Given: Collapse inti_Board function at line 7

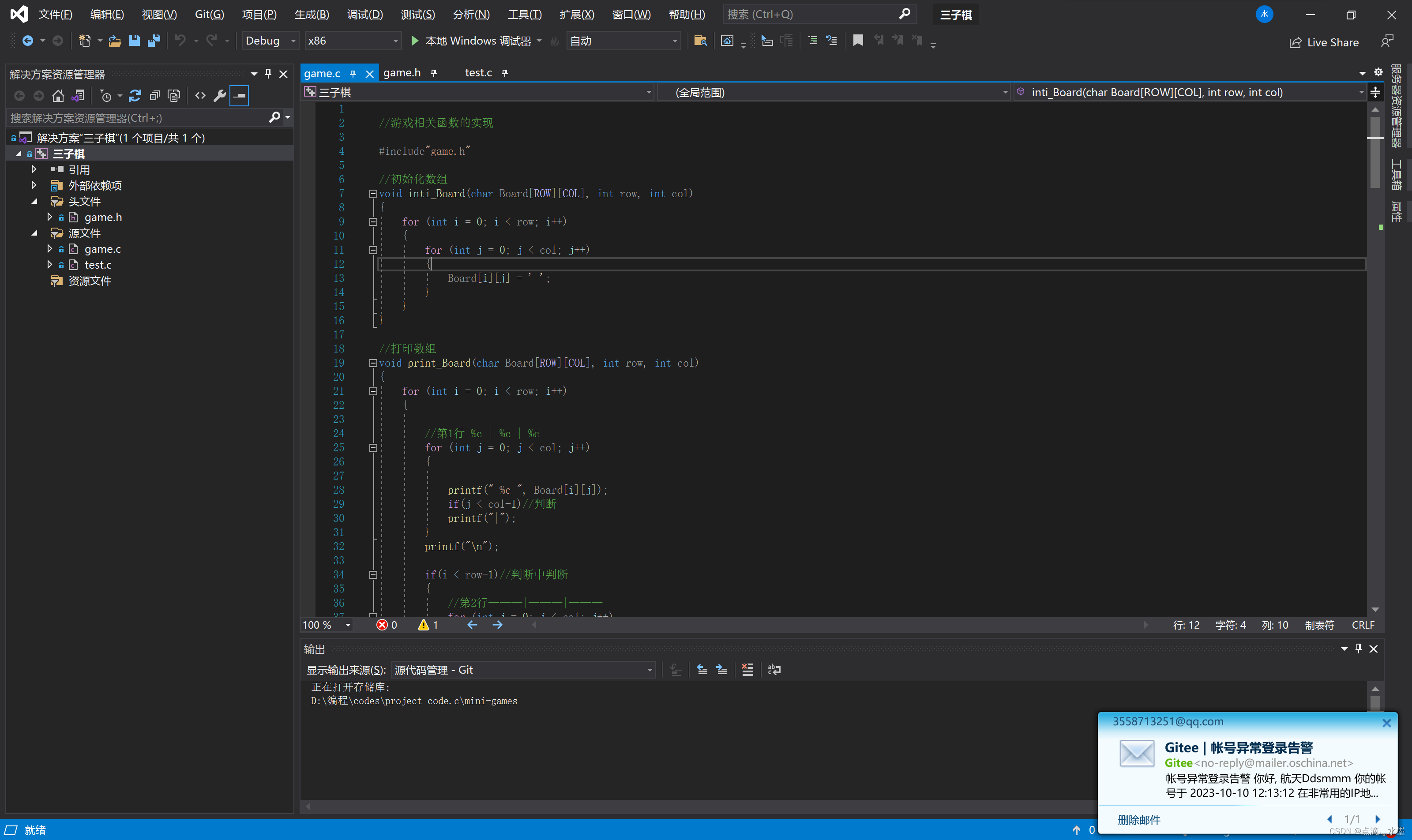Looking at the screenshot, I should [373, 194].
